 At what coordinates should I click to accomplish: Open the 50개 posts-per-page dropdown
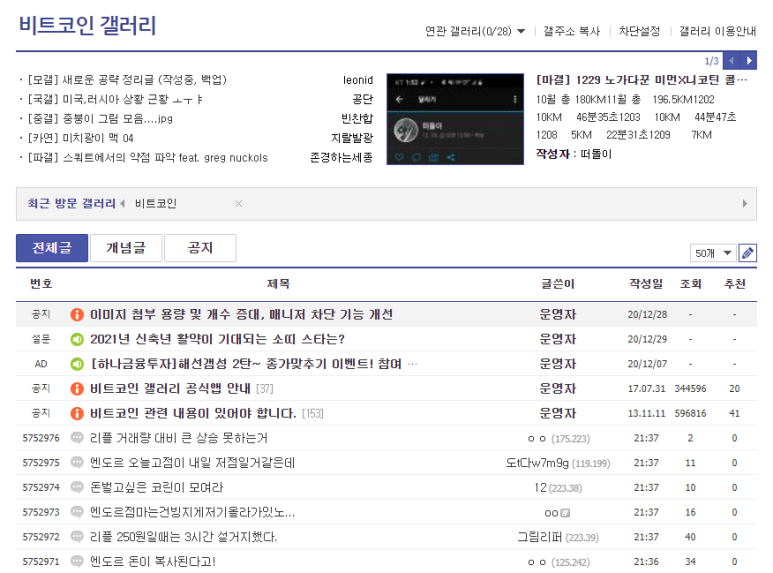[713, 253]
